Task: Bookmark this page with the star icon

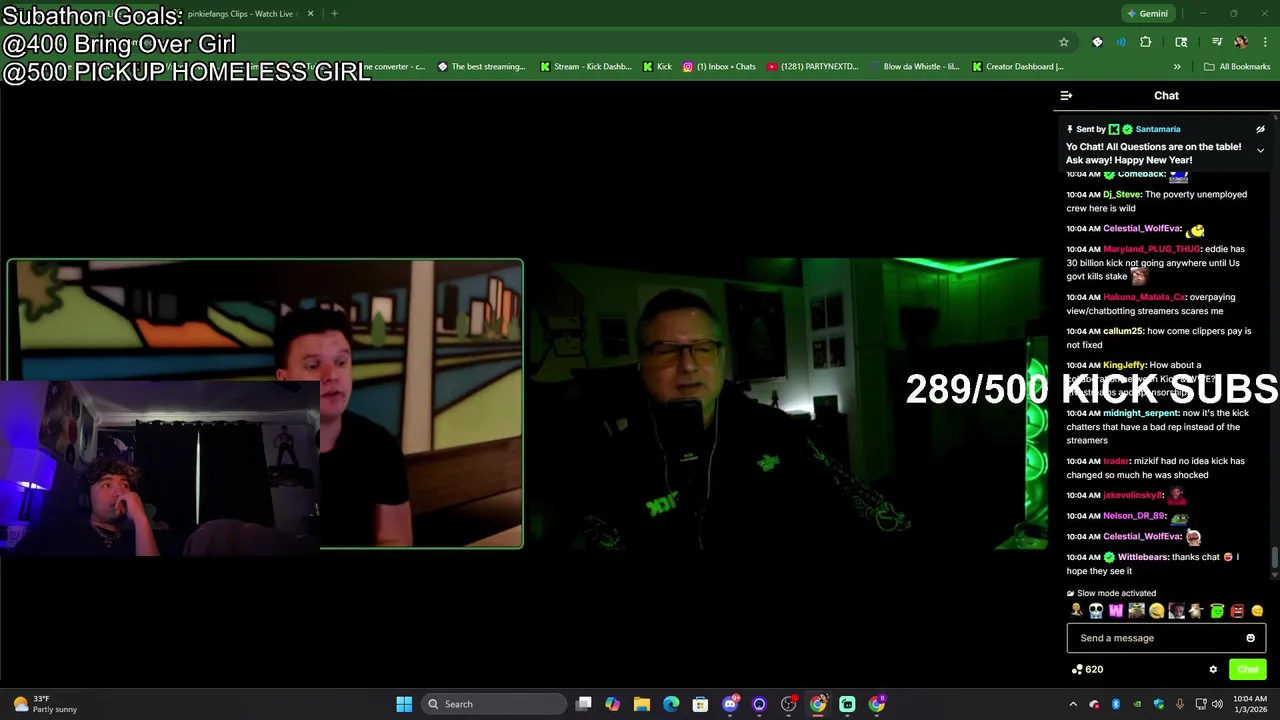Action: [x=1064, y=42]
